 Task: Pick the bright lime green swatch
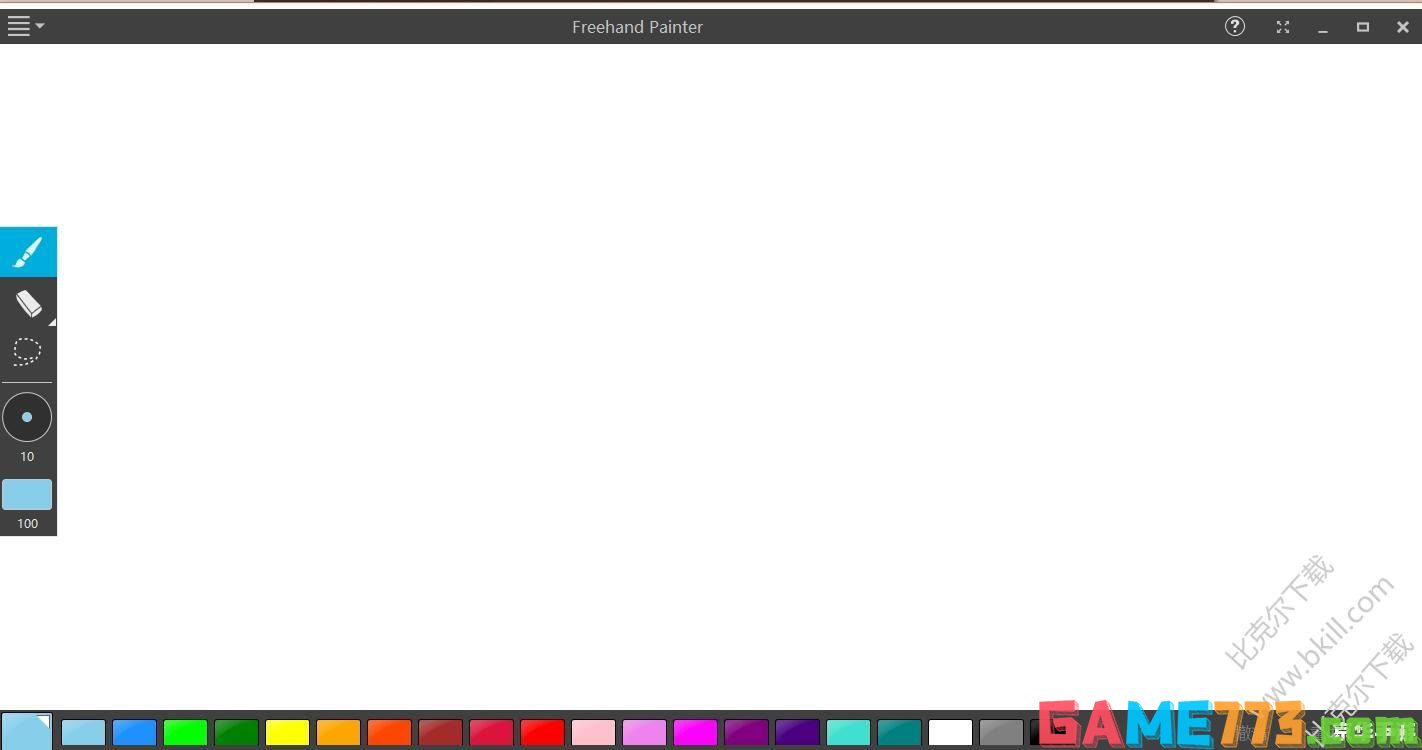coord(185,733)
